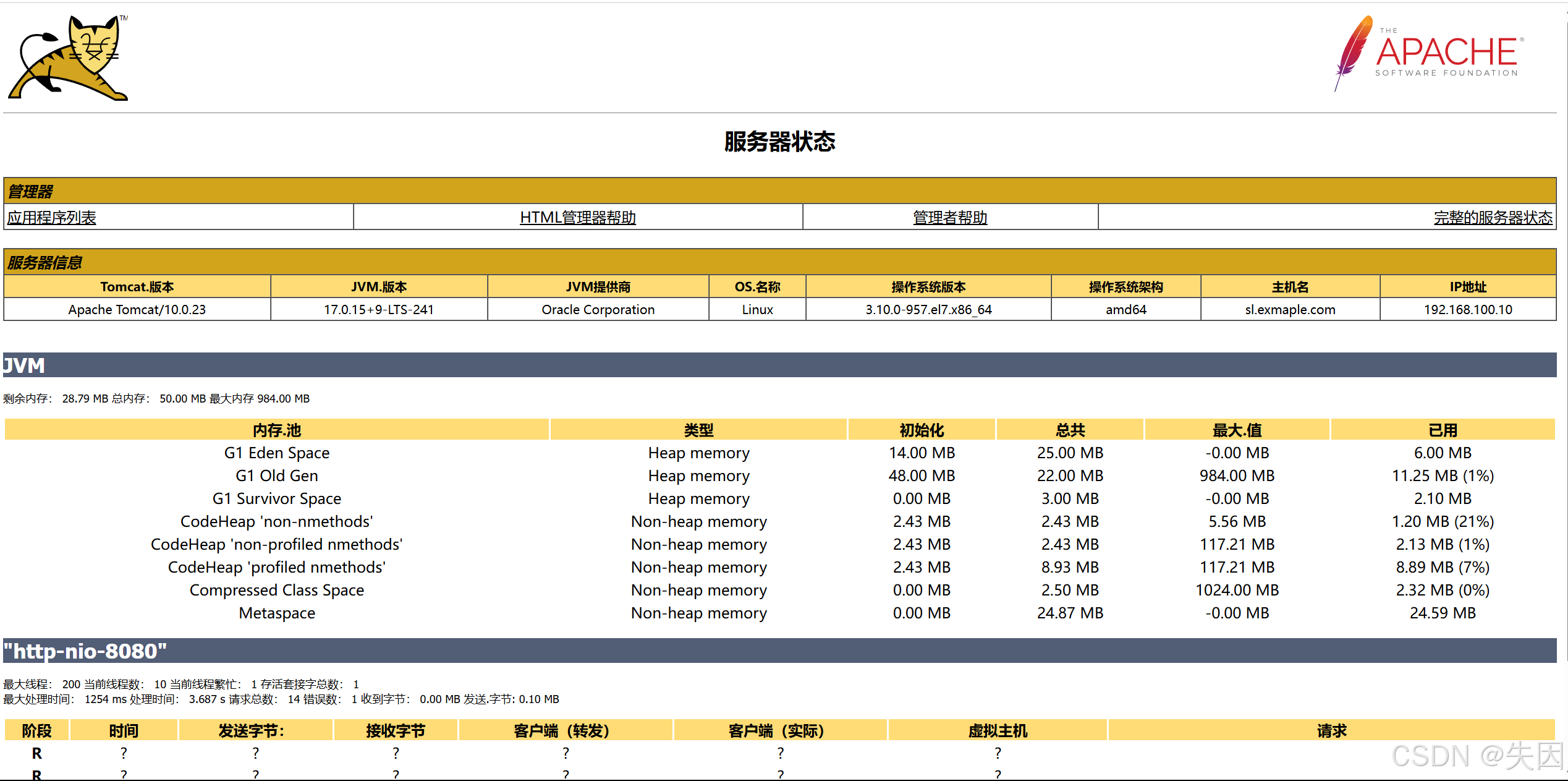
Task: Select the CodeHeap 'profiled nmethods' row name
Action: [277, 567]
